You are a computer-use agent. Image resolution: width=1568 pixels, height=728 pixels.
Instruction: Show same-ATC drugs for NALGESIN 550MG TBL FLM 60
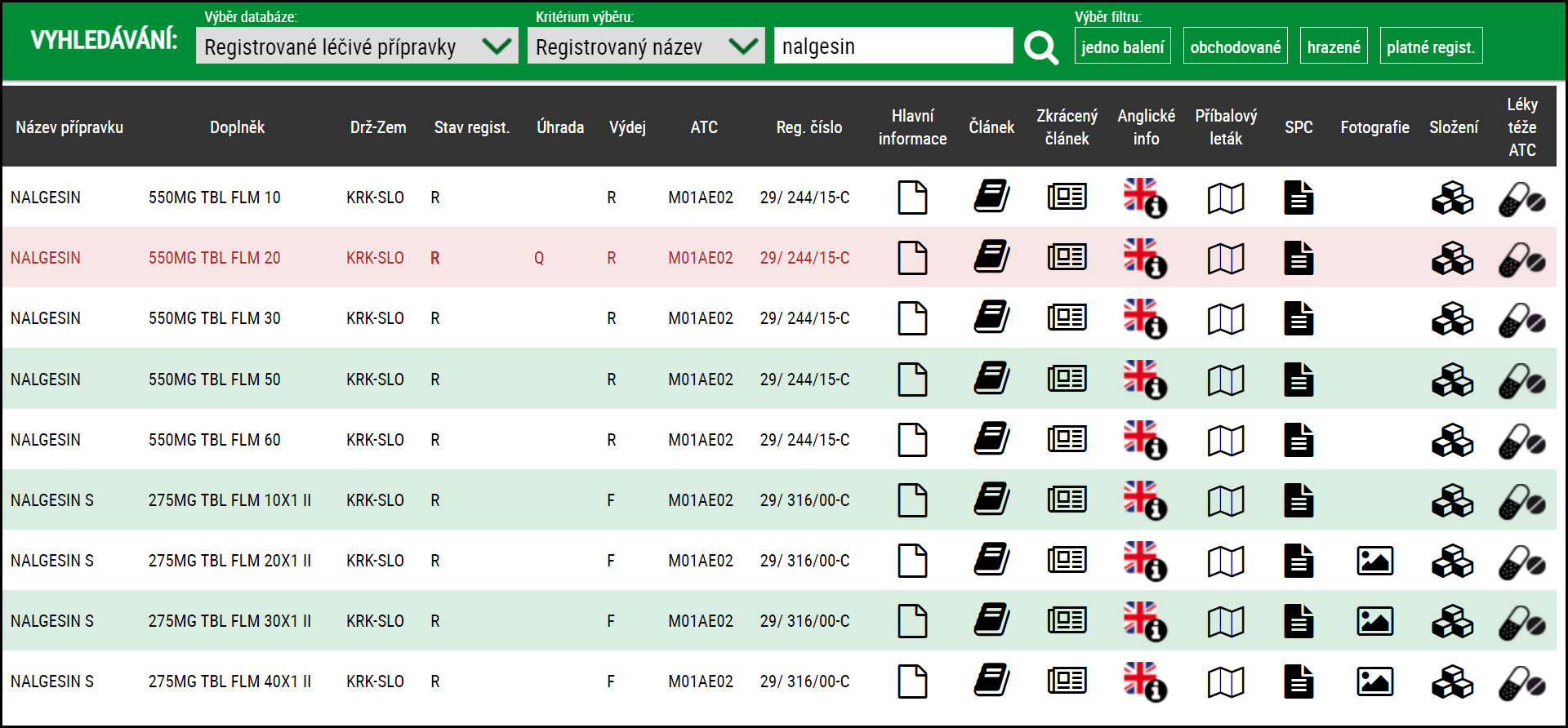1522,440
